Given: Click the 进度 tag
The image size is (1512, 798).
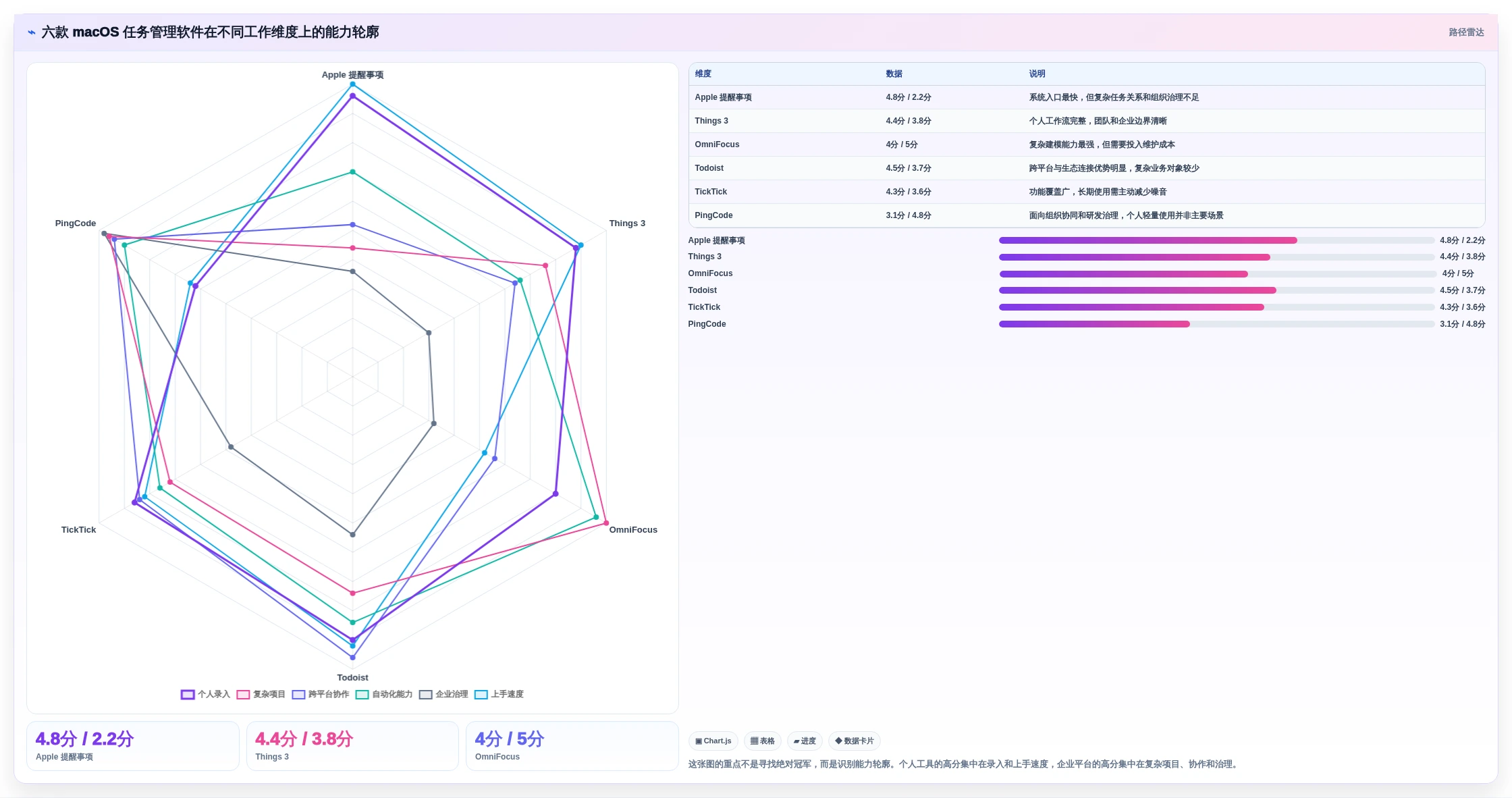Looking at the screenshot, I should [x=805, y=741].
